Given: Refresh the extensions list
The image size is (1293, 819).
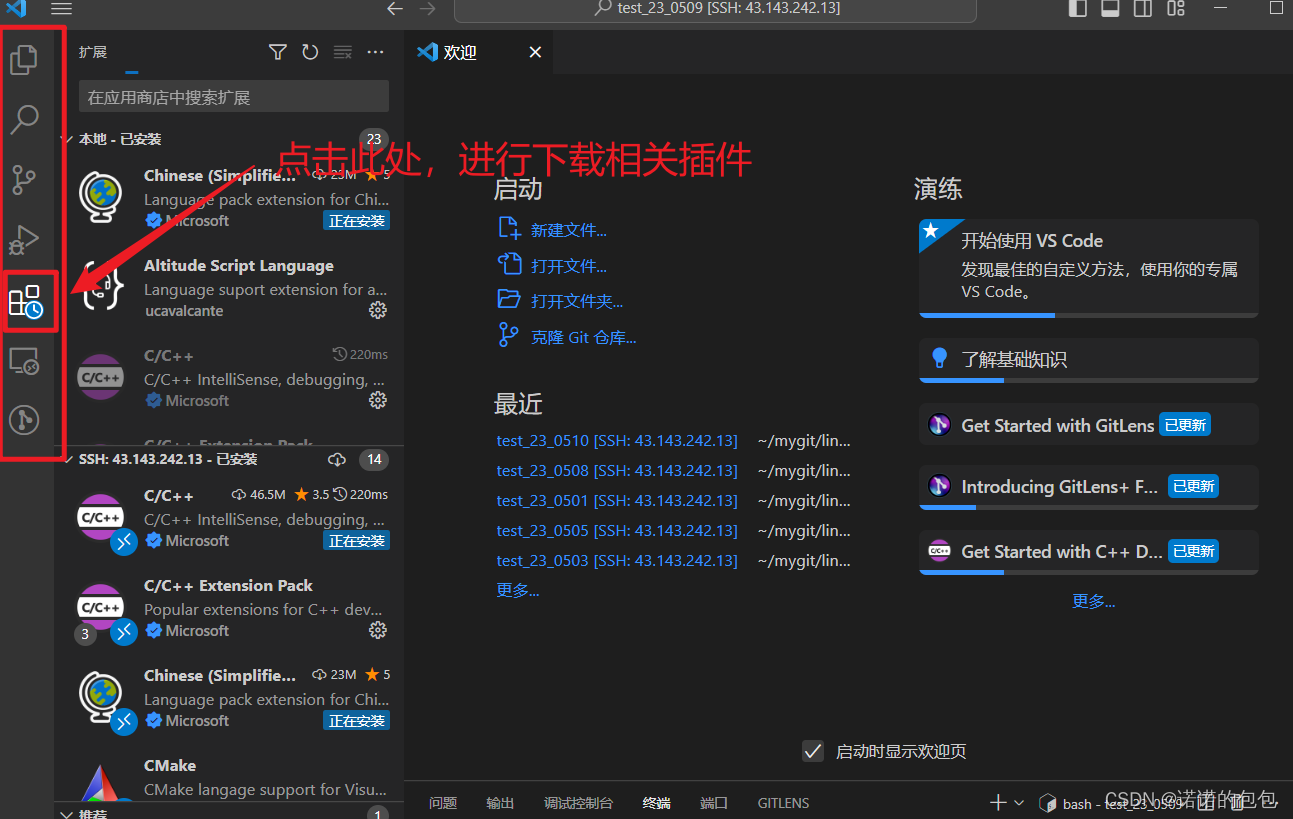Looking at the screenshot, I should (x=310, y=52).
